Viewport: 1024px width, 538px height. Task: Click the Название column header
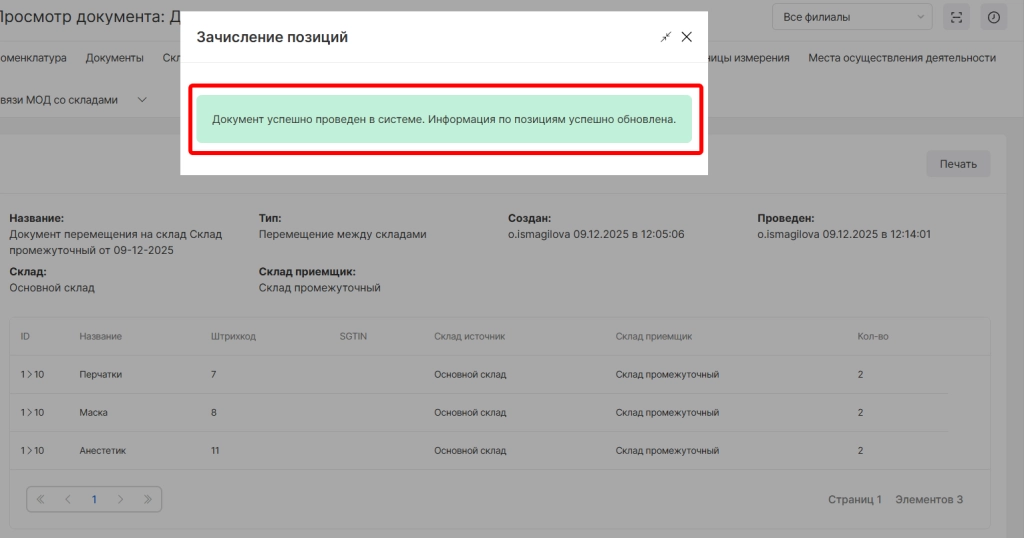pyautogui.click(x=100, y=337)
